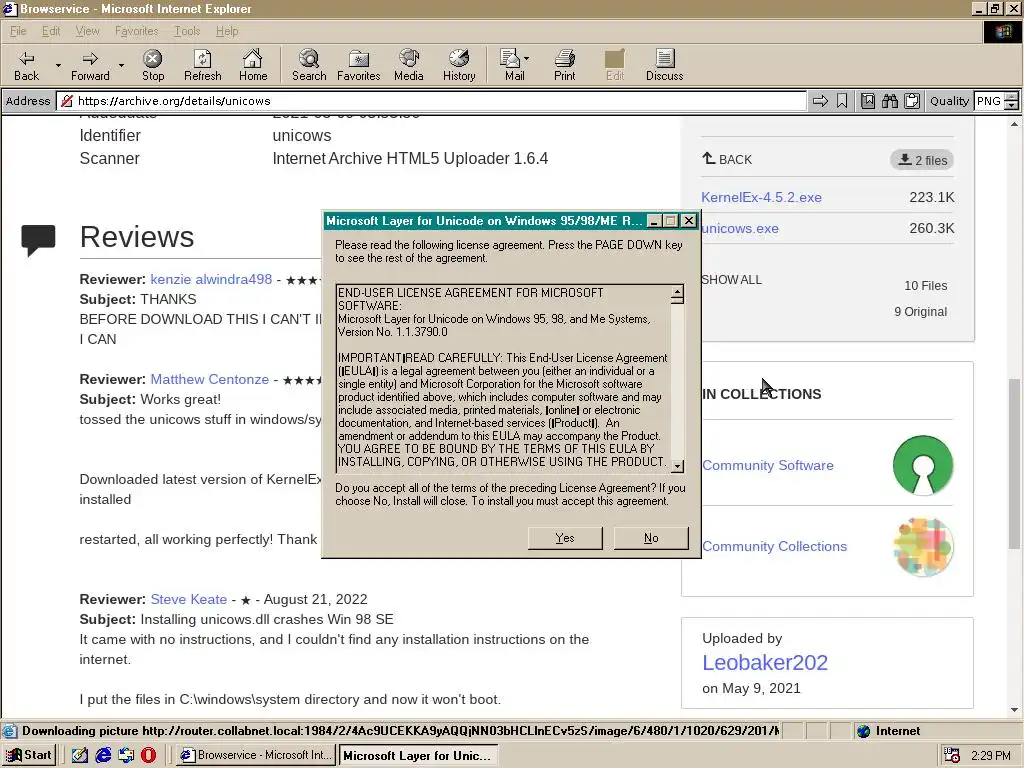The image size is (1024, 768).
Task: Click the unicows.exe download link
Action: coord(740,229)
